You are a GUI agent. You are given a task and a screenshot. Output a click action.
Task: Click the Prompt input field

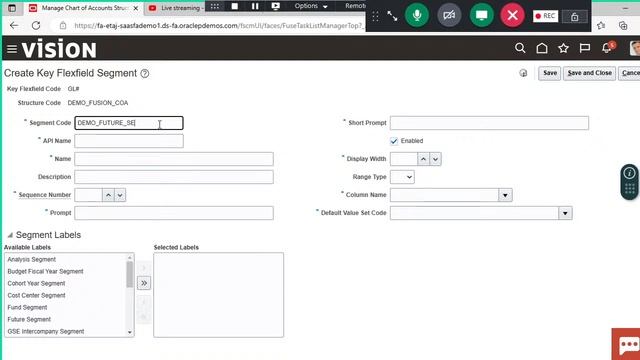tap(174, 213)
